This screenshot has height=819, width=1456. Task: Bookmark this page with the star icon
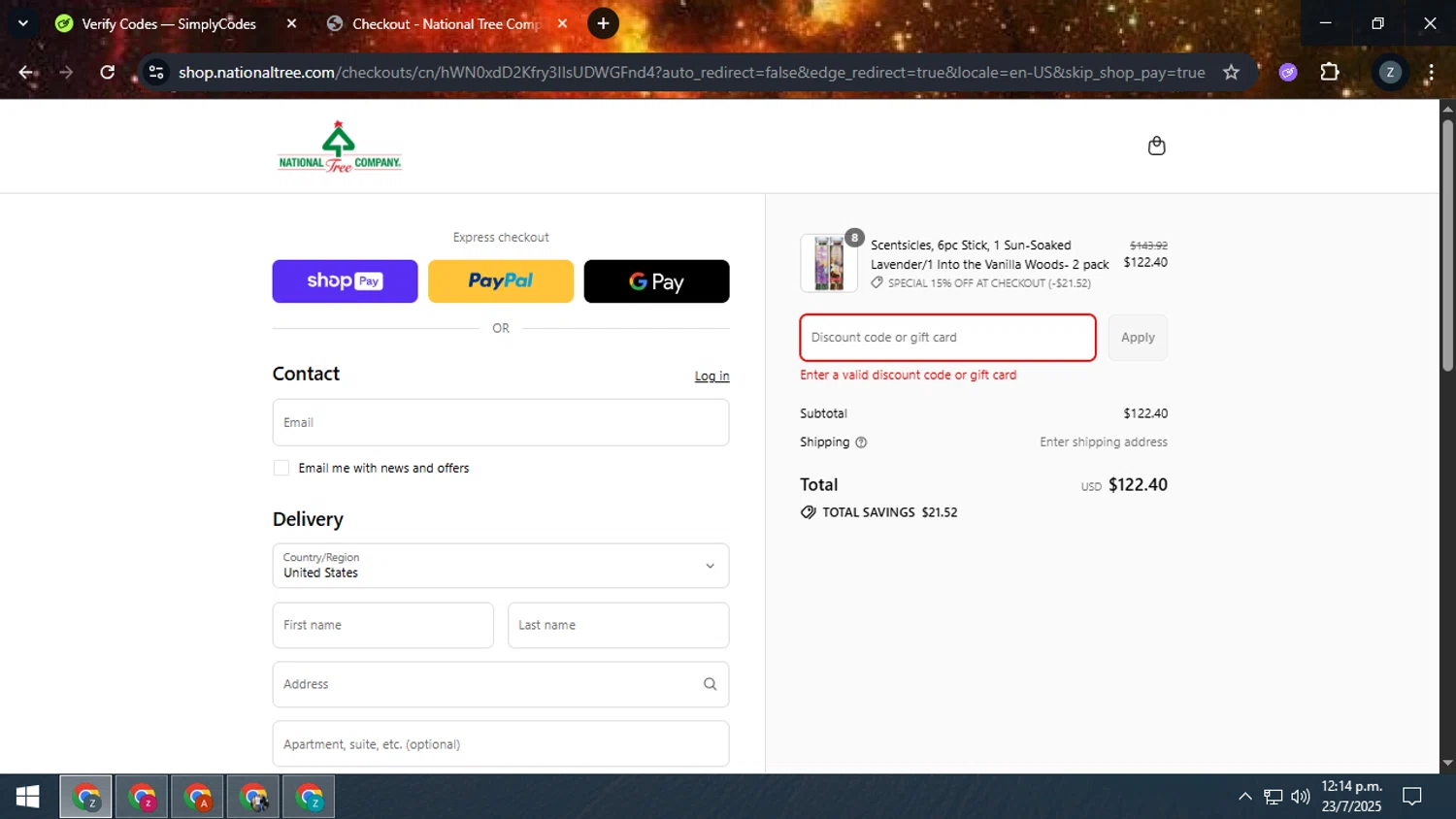pyautogui.click(x=1231, y=72)
